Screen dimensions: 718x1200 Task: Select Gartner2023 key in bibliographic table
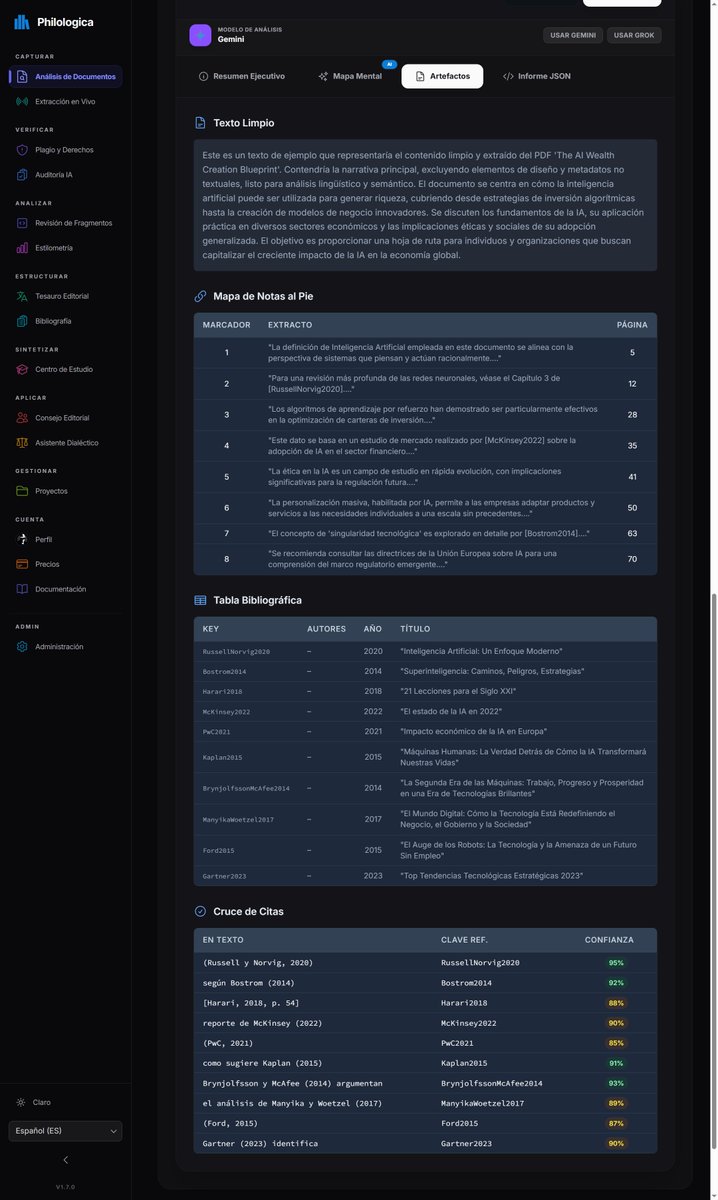click(x=223, y=876)
